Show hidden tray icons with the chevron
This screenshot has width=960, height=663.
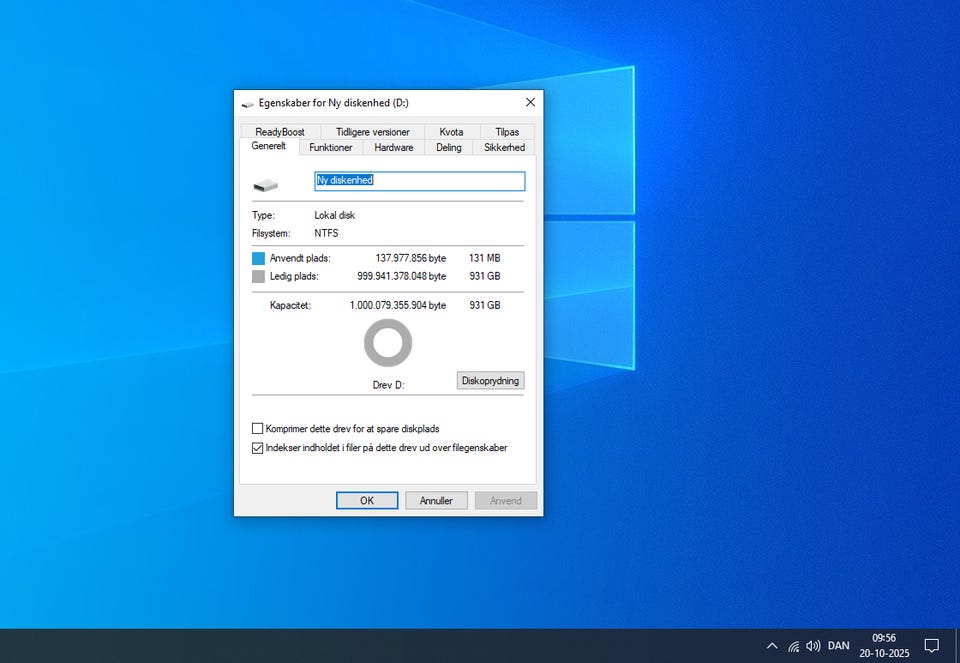tap(771, 646)
